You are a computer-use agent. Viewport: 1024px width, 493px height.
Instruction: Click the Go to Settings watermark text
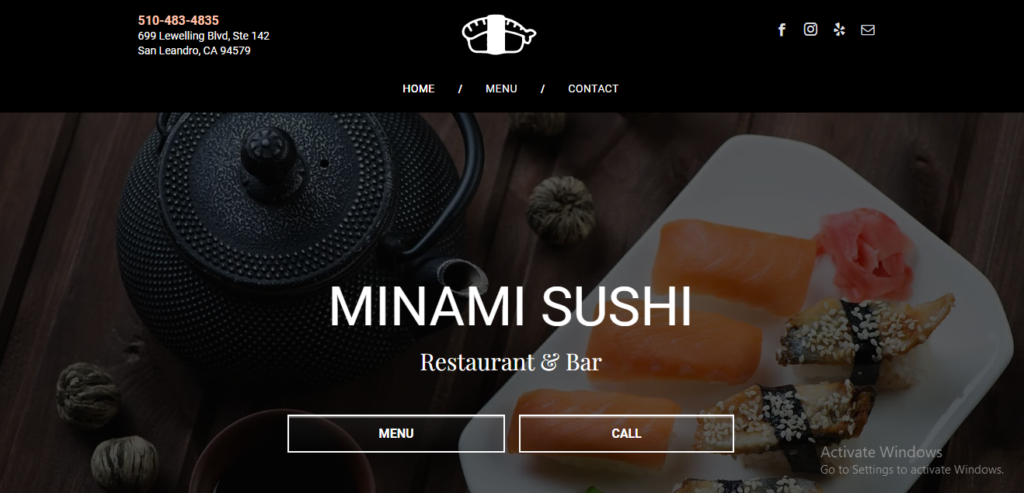tap(912, 469)
